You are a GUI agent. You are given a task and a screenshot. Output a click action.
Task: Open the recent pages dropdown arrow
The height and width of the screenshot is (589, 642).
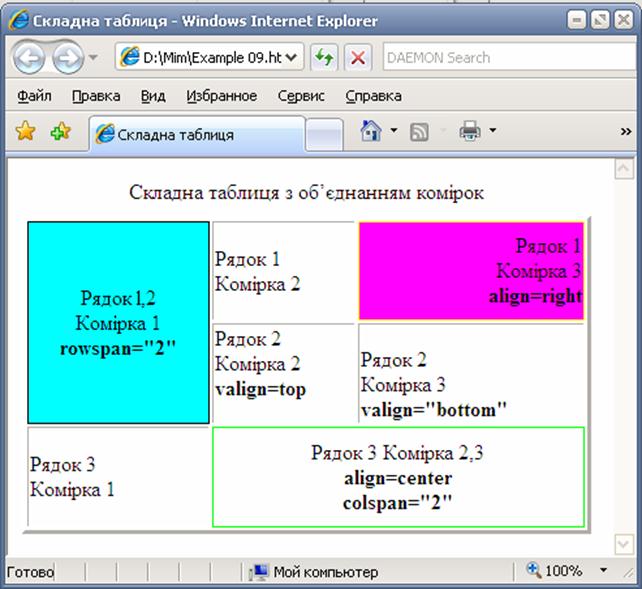(93, 57)
